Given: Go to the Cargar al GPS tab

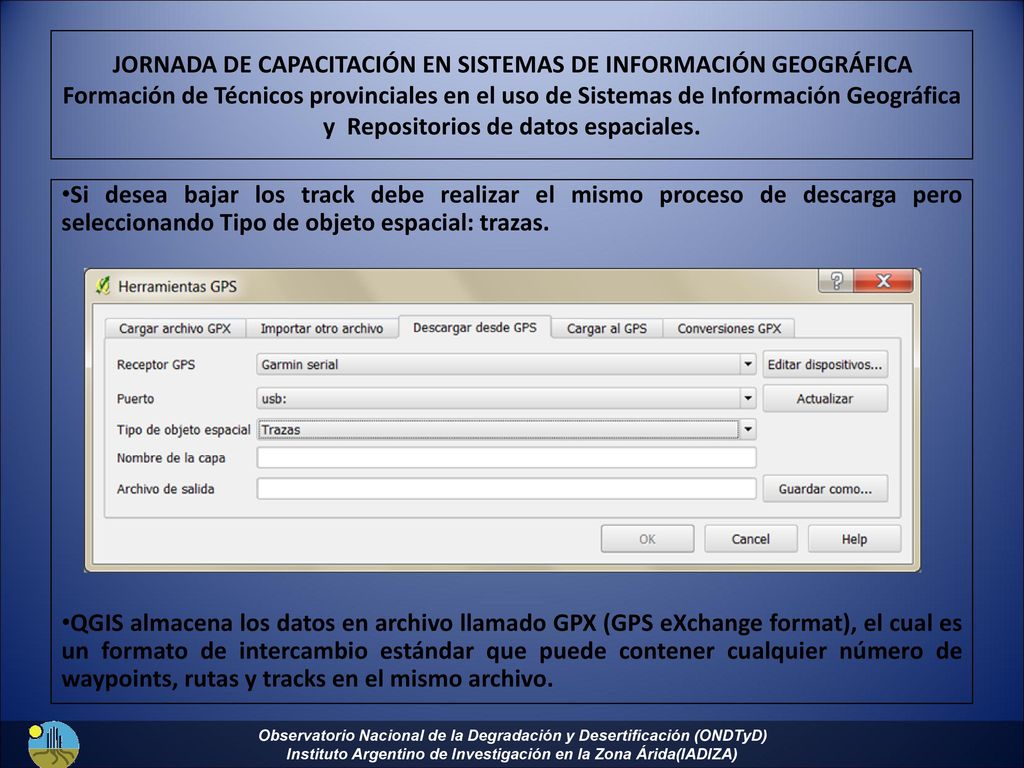Looking at the screenshot, I should coord(607,328).
